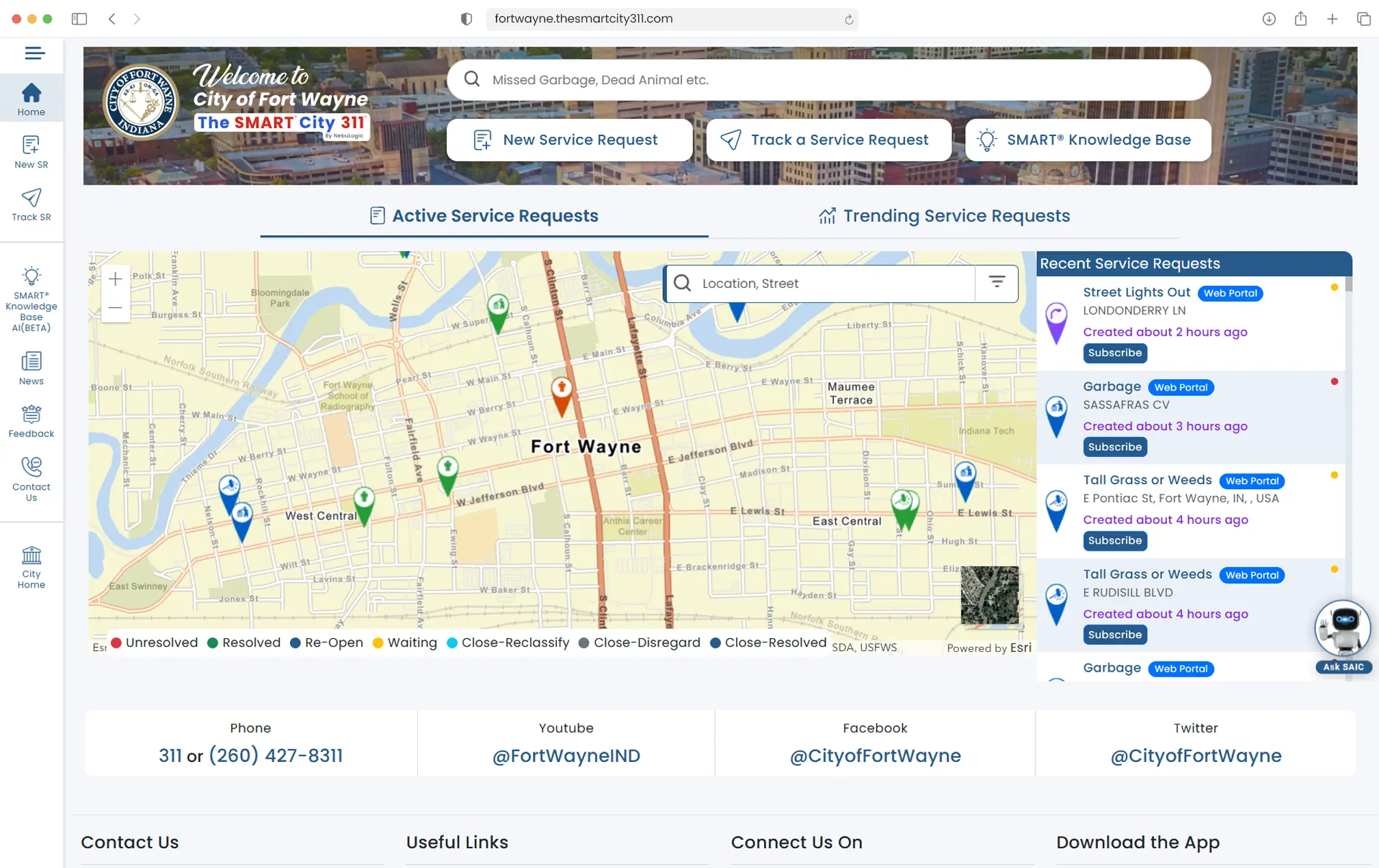Click the Street Lights Out purple pin icon
The height and width of the screenshot is (868, 1379).
pos(1056,323)
